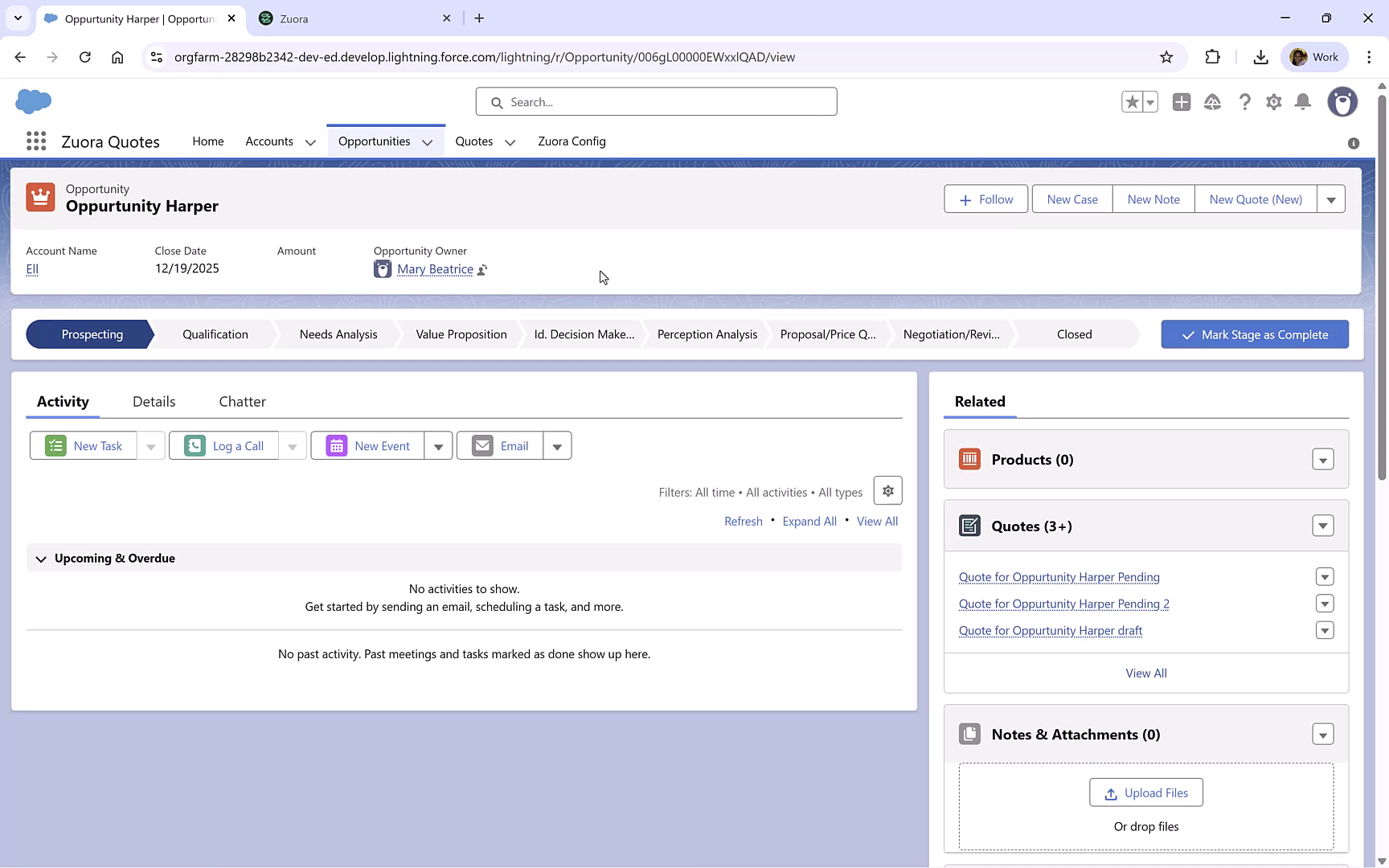Open the Global Actions plus icon
This screenshot has height=868, width=1389.
[1182, 102]
